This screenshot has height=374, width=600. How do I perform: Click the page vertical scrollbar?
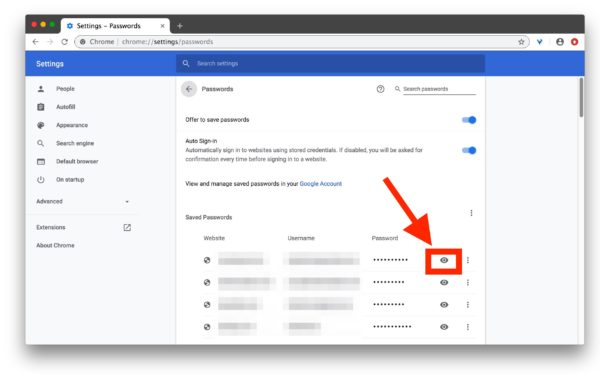coord(581,98)
